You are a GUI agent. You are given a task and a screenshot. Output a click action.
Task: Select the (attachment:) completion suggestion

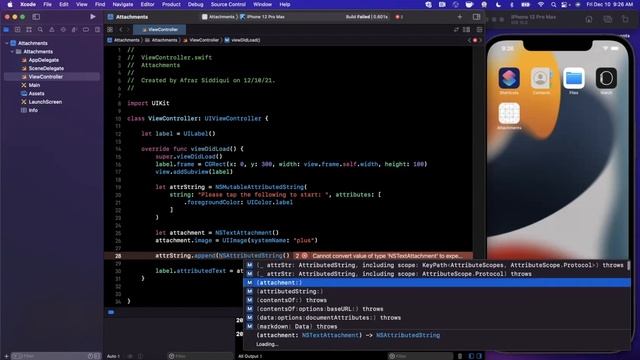pyautogui.click(x=437, y=282)
